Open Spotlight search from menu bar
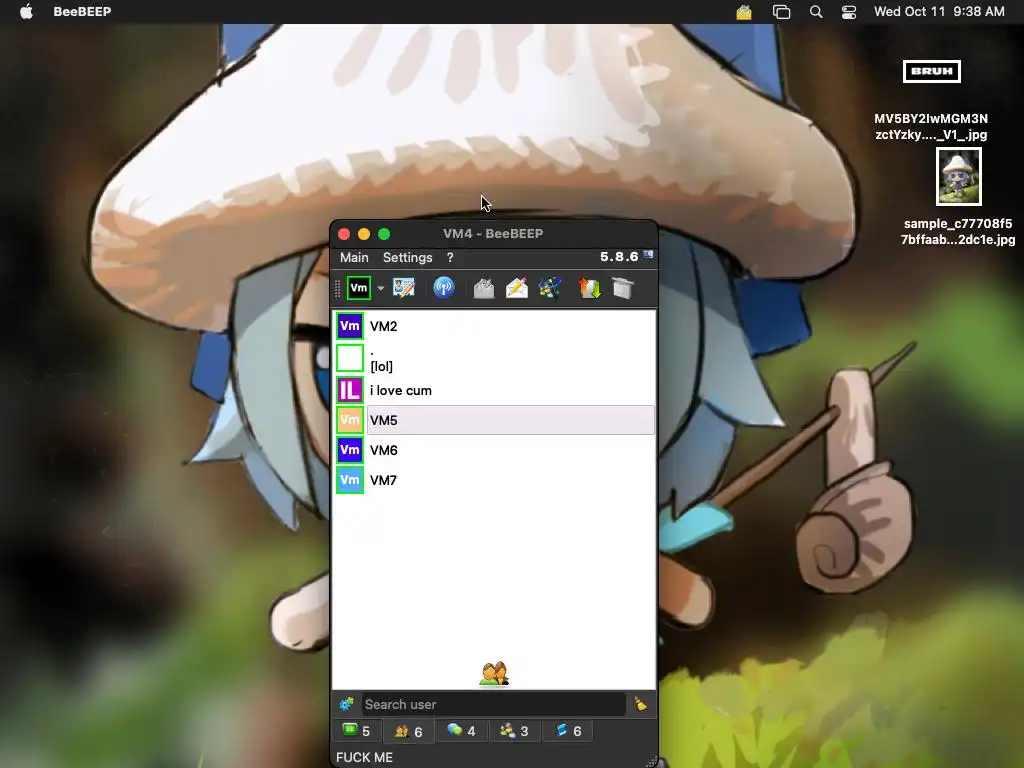 pyautogui.click(x=816, y=12)
